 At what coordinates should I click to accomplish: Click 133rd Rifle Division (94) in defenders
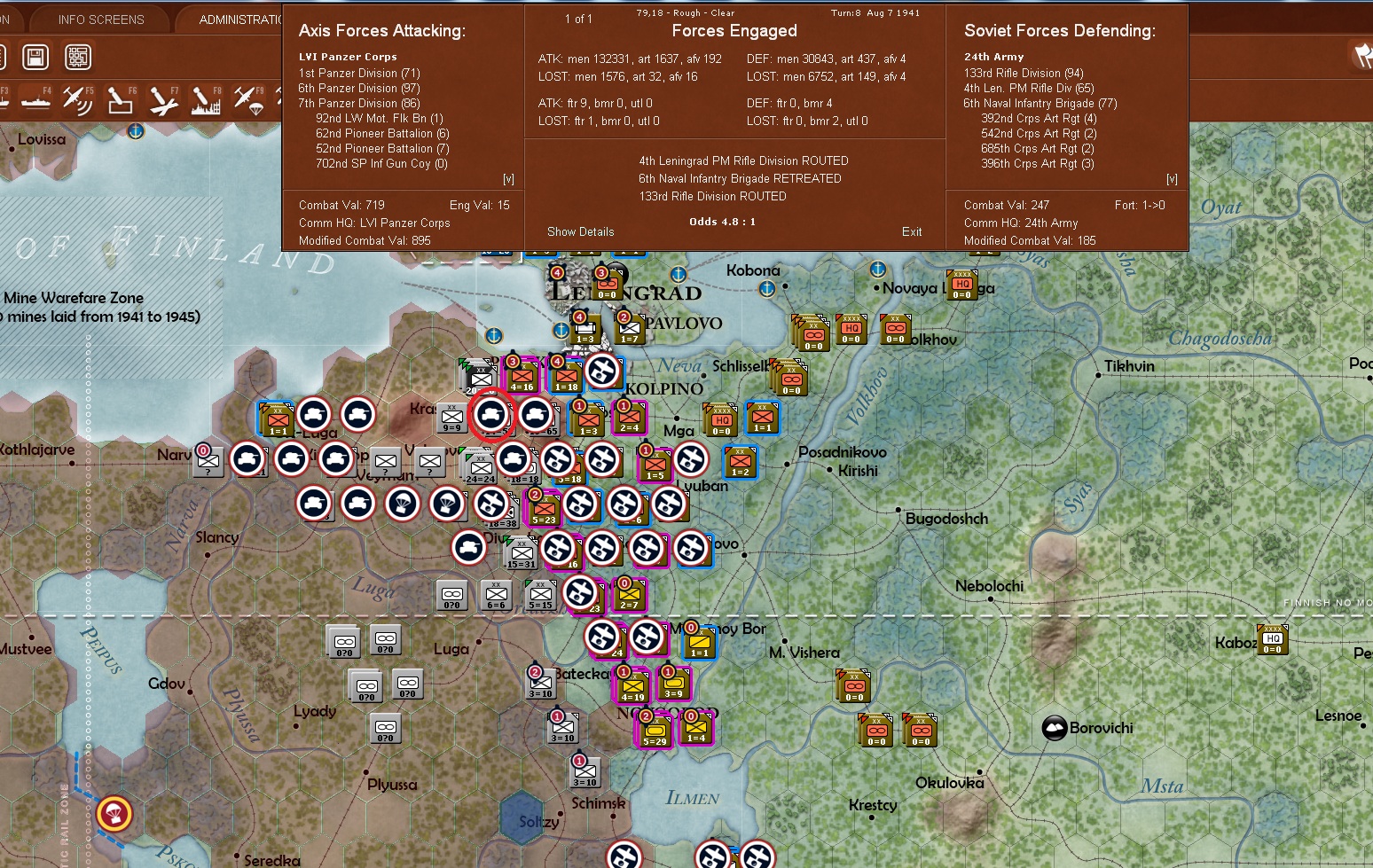tap(1024, 74)
